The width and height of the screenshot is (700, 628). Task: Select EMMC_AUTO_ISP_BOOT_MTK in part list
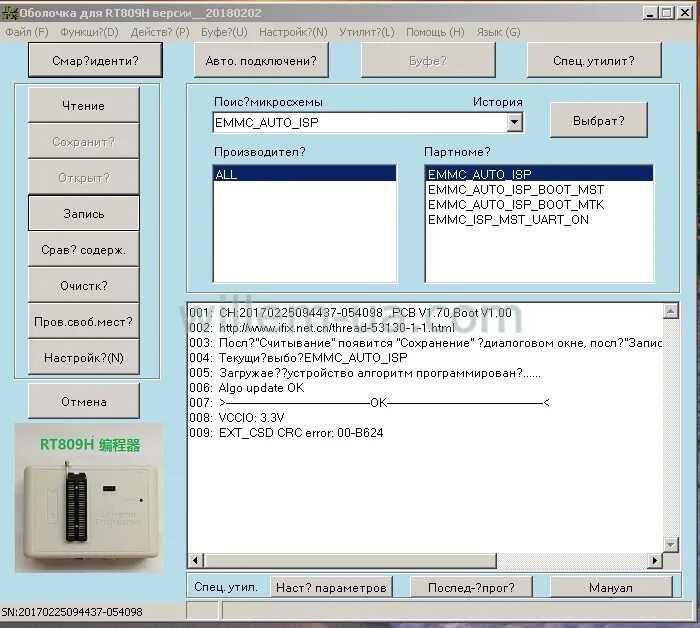click(x=516, y=204)
